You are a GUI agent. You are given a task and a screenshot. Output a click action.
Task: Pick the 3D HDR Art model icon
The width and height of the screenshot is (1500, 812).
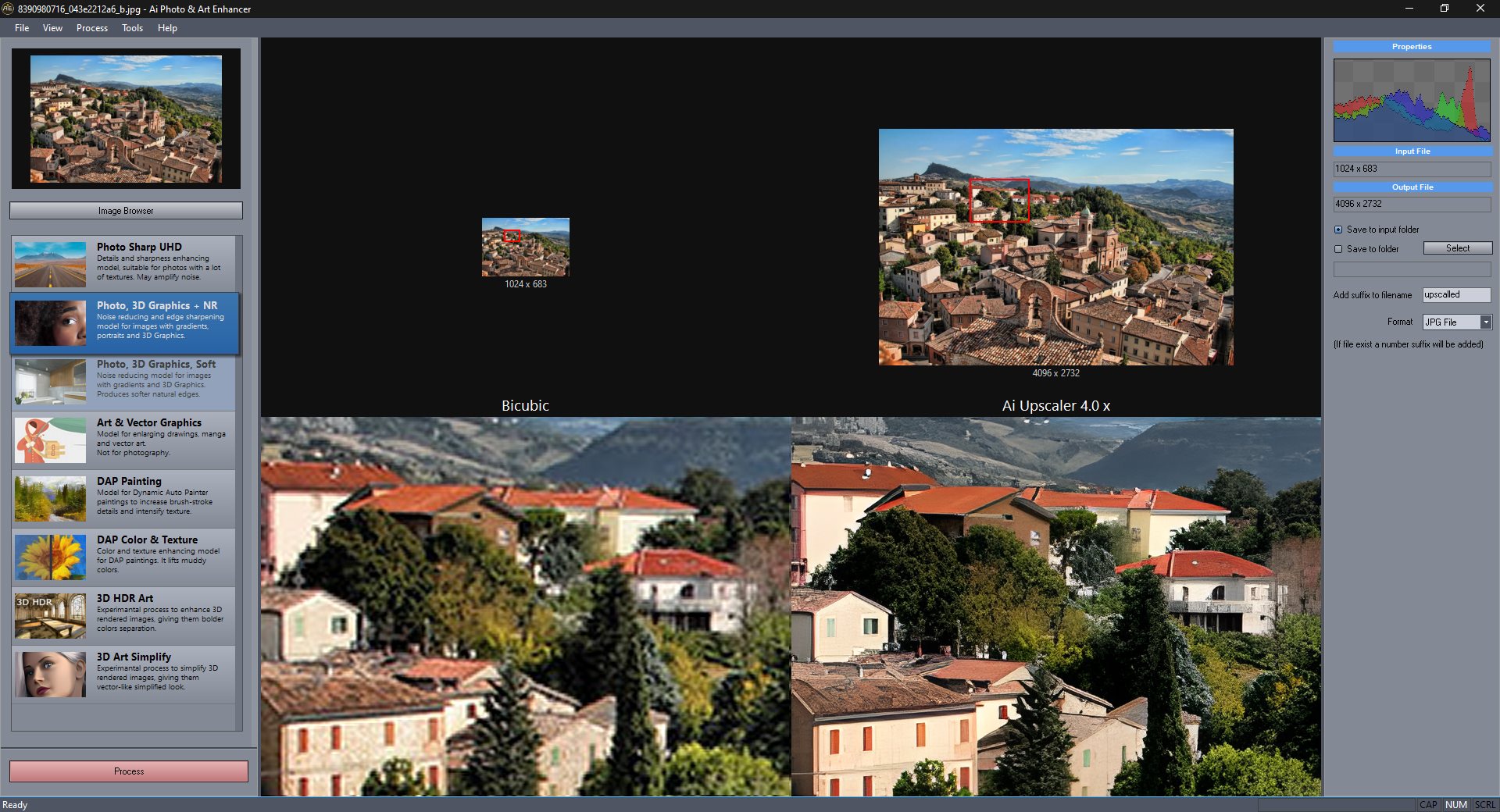click(50, 615)
